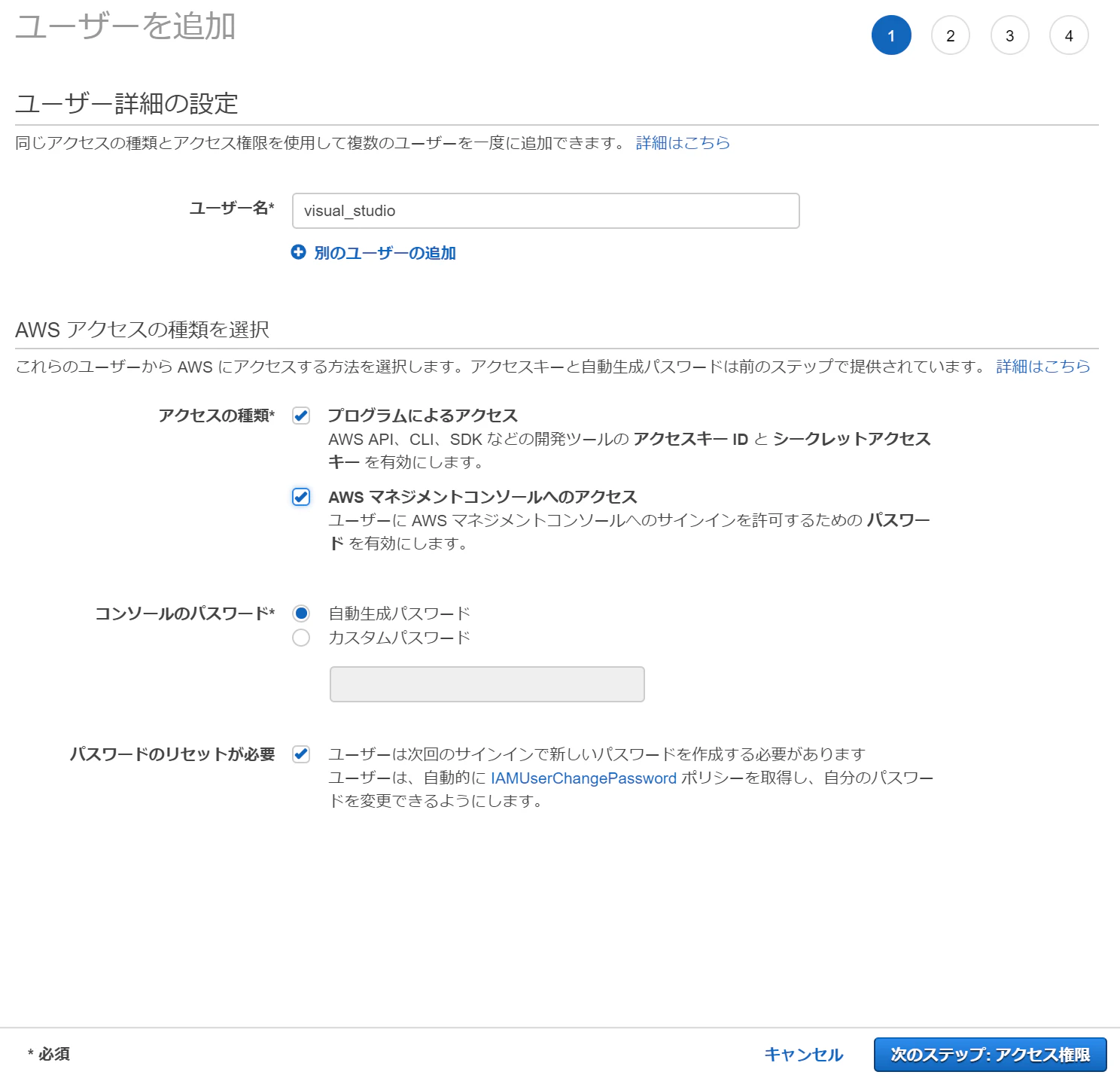Select 自動生成パスワード radio option
The width and height of the screenshot is (1120, 1081).
coord(301,614)
